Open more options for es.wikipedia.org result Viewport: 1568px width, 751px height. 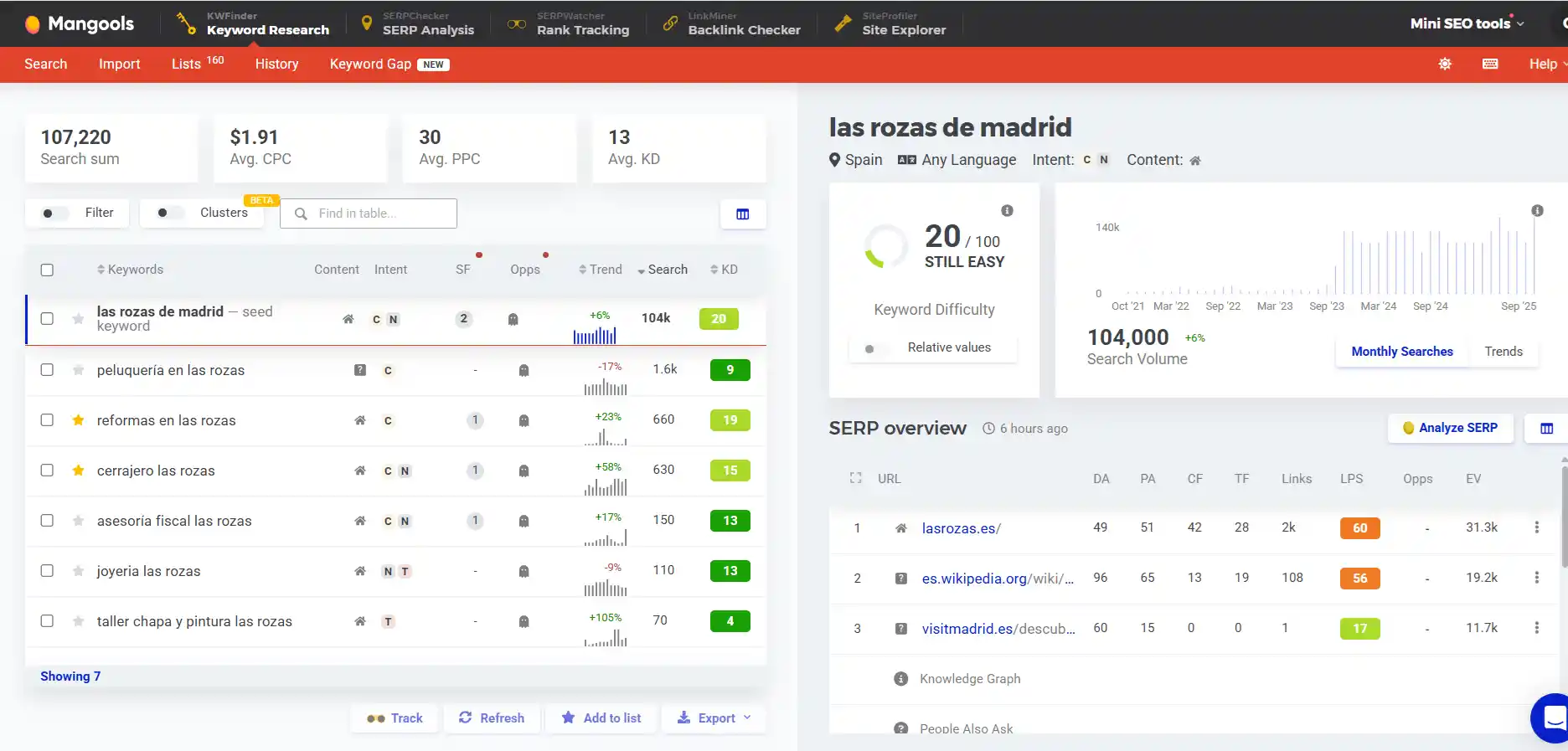point(1536,578)
